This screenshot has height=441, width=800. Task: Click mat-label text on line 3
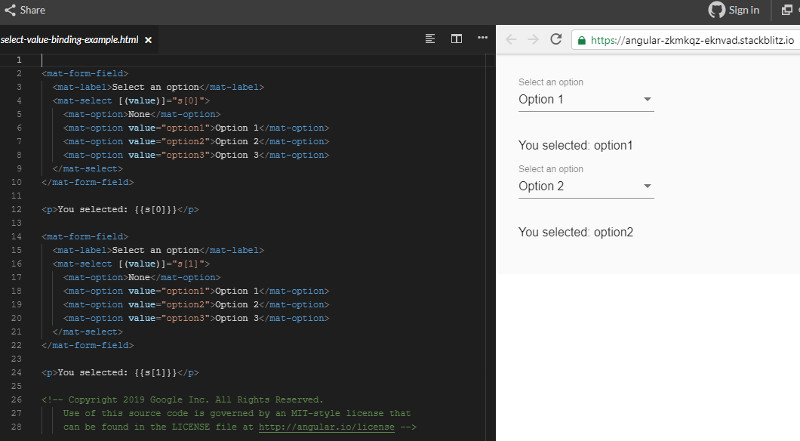pyautogui.click(x=155, y=87)
